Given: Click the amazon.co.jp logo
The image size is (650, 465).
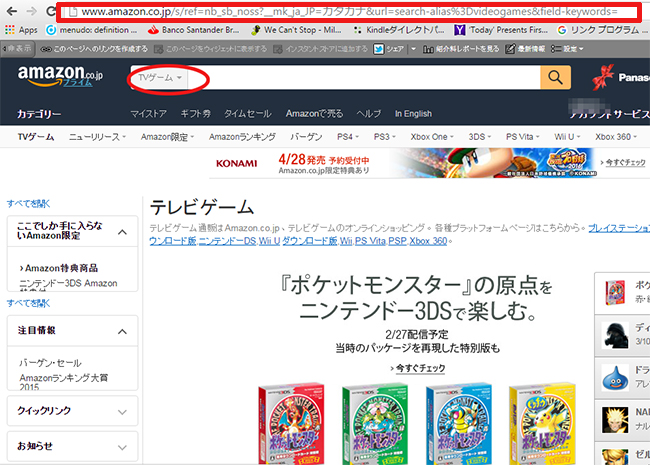Looking at the screenshot, I should [60, 77].
